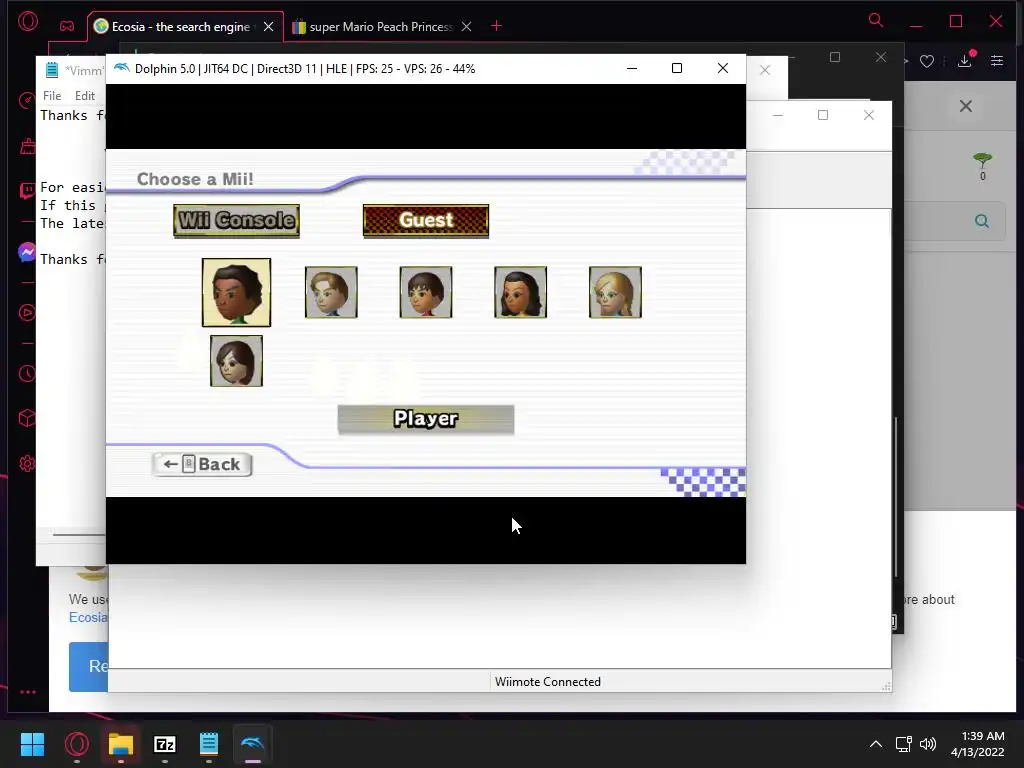Open the Opera main menu icon
This screenshot has width=1024, height=768.
28,22
